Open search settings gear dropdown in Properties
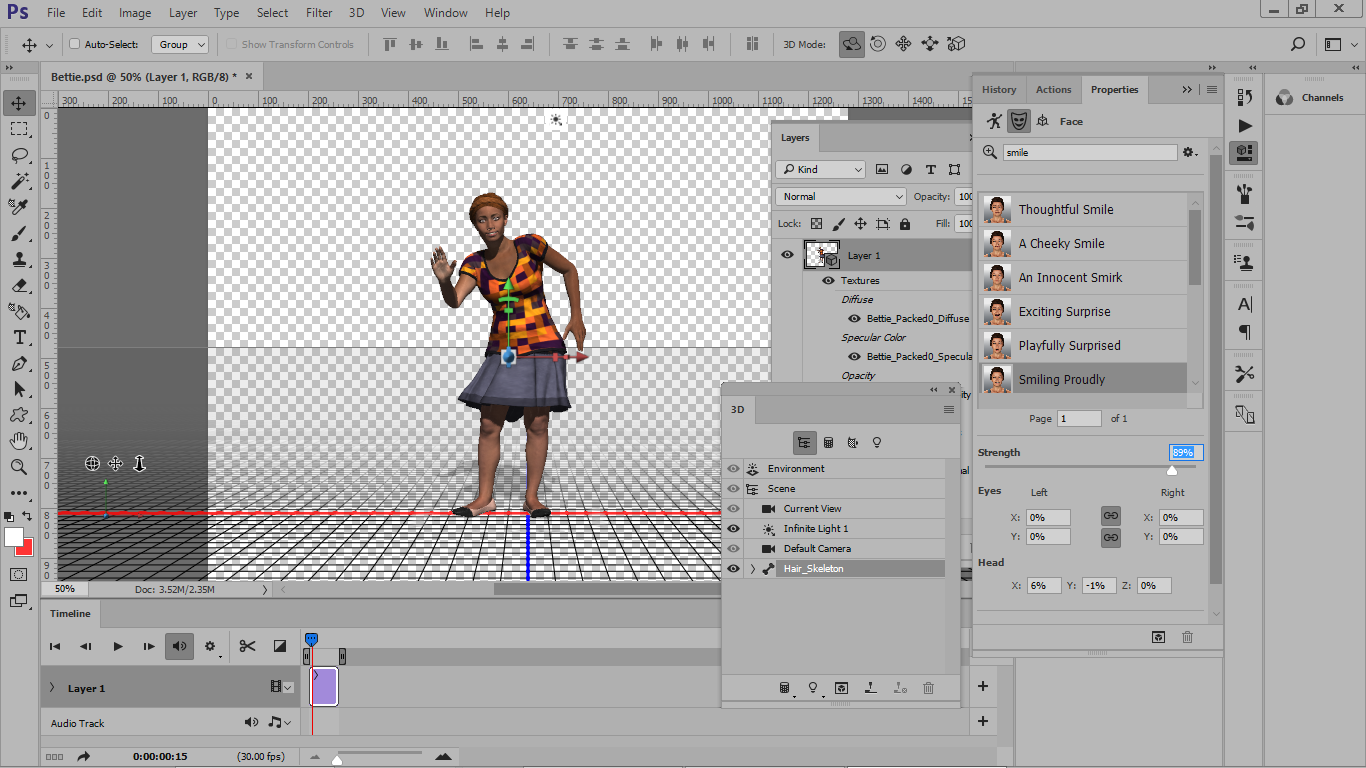1366x768 pixels. tap(1190, 152)
